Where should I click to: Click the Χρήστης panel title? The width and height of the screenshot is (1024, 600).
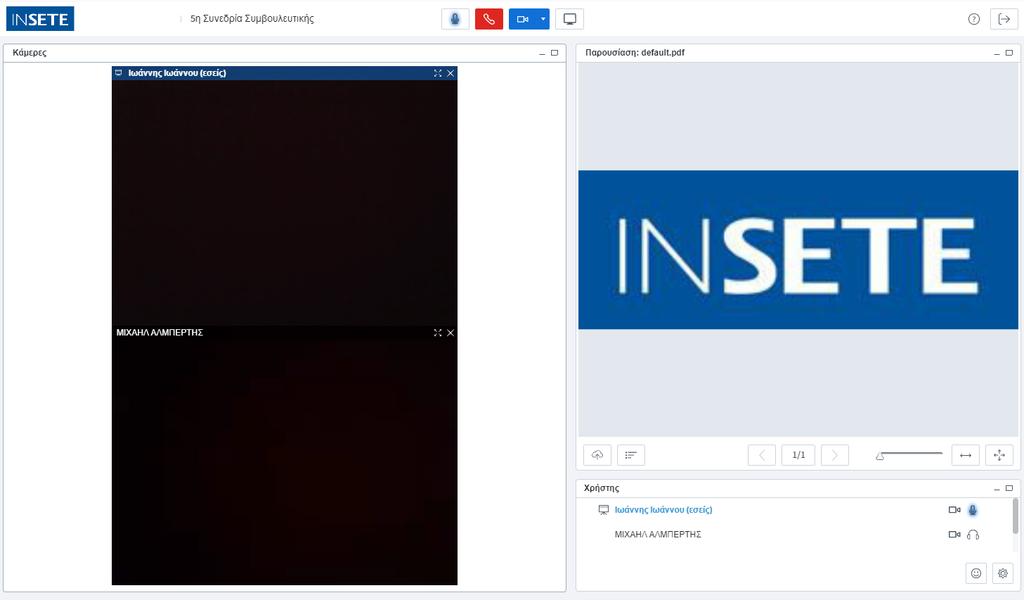click(601, 488)
